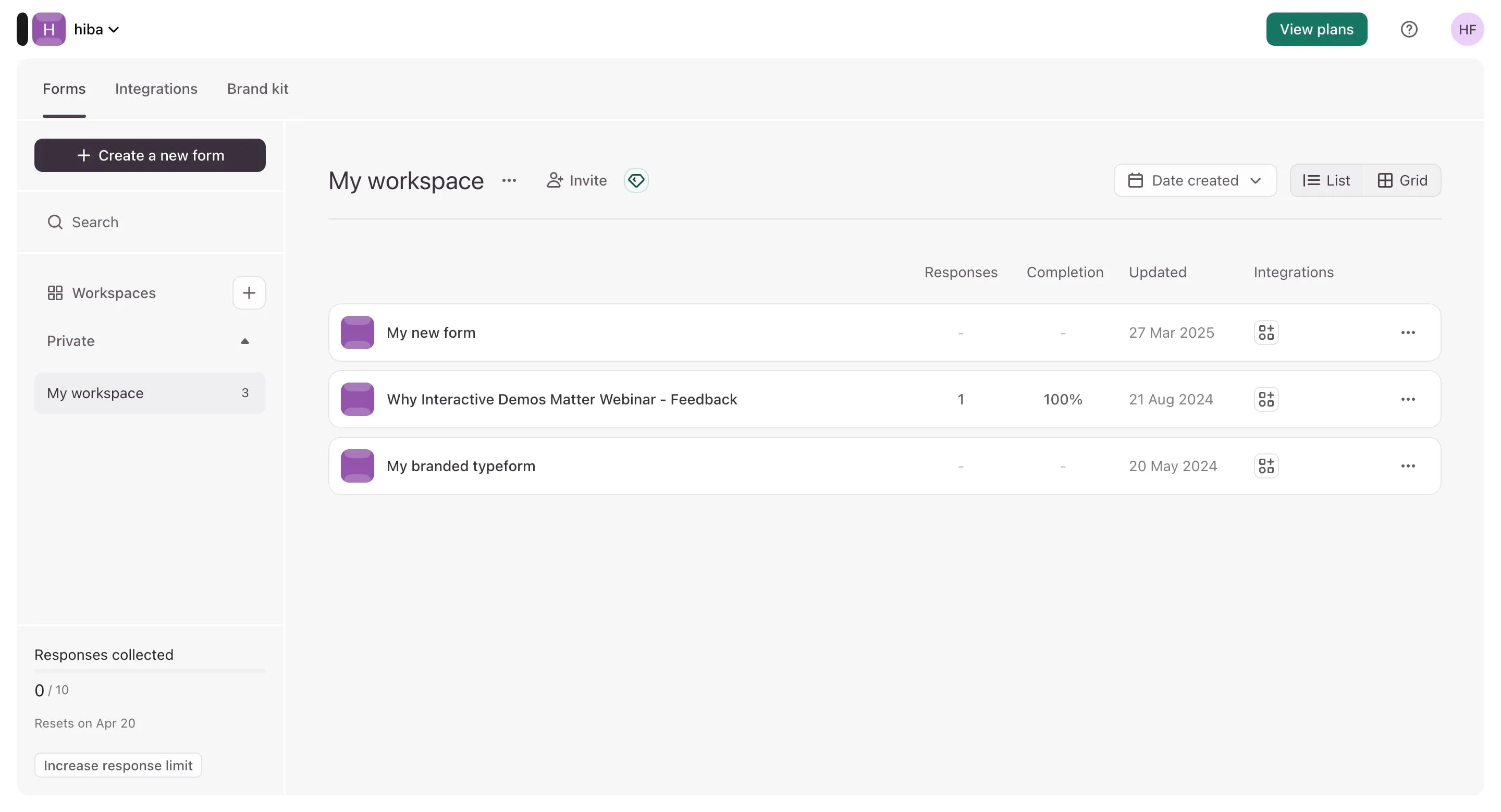This screenshot has height=812, width=1501.
Task: Add a new workspace with plus button
Action: pos(249,293)
